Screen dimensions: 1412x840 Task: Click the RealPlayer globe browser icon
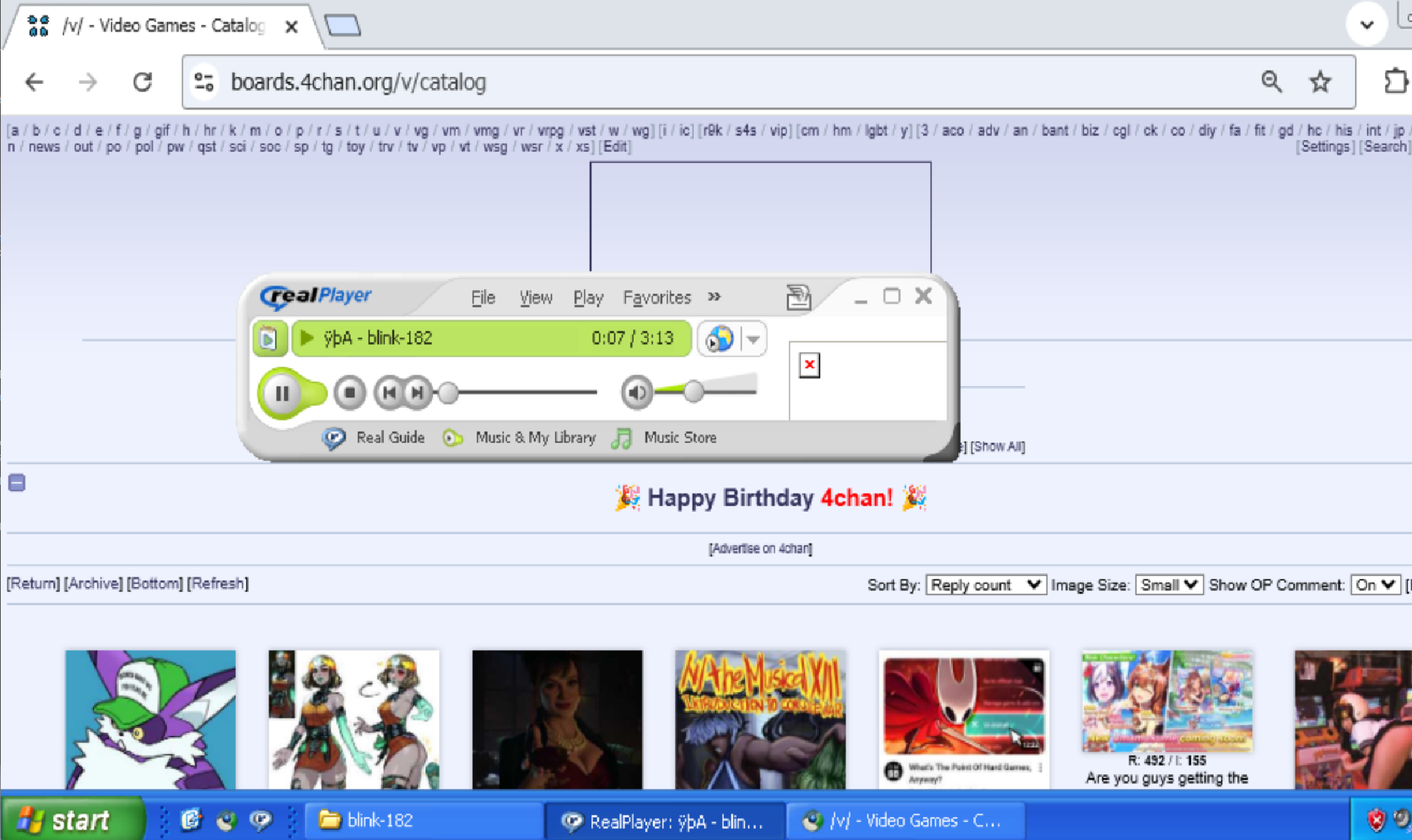[719, 339]
